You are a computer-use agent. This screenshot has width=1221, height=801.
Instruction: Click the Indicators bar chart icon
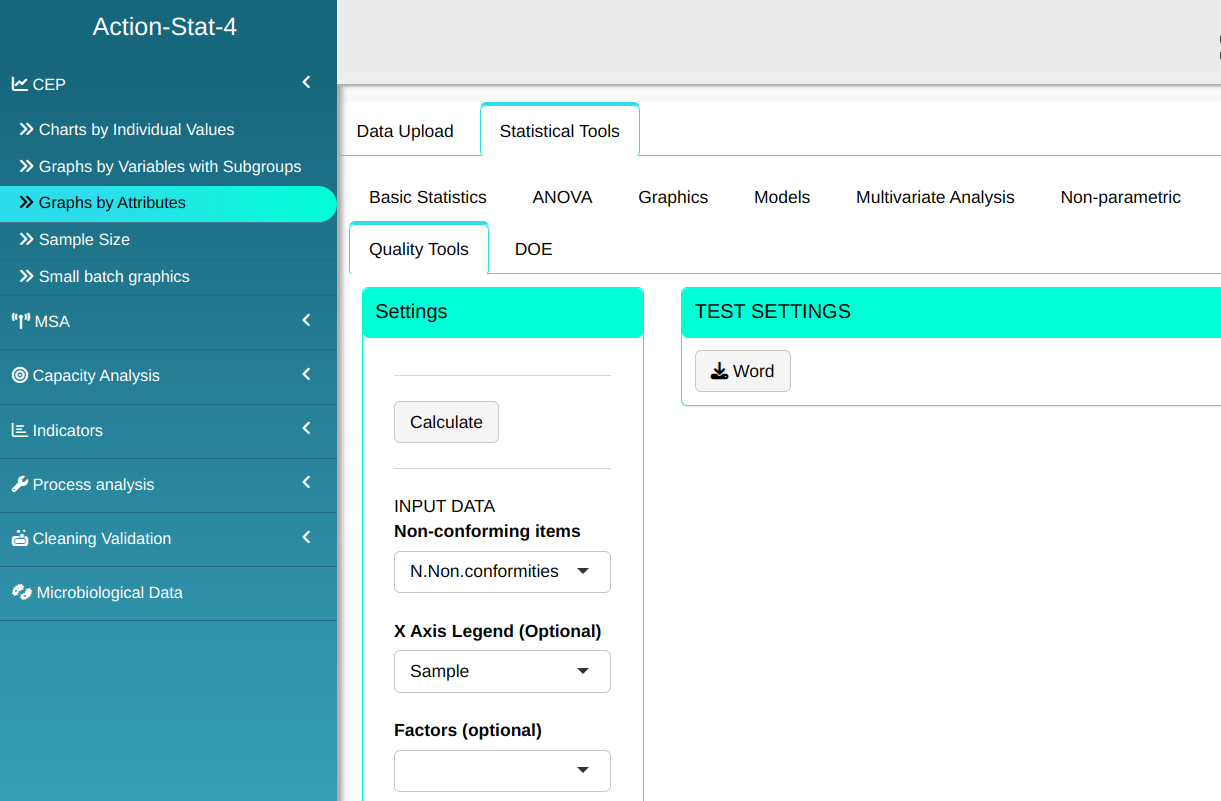point(19,430)
